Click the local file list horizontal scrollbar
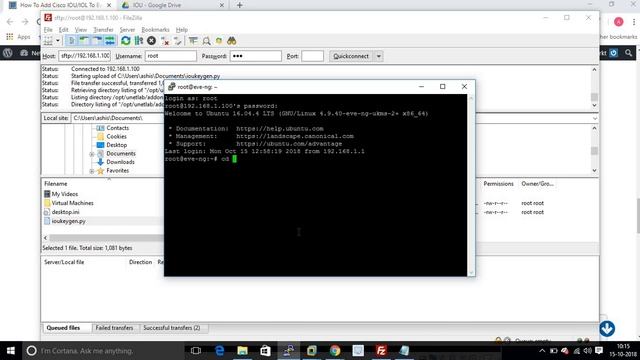Image resolution: width=640 pixels, height=360 pixels. pos(106,238)
